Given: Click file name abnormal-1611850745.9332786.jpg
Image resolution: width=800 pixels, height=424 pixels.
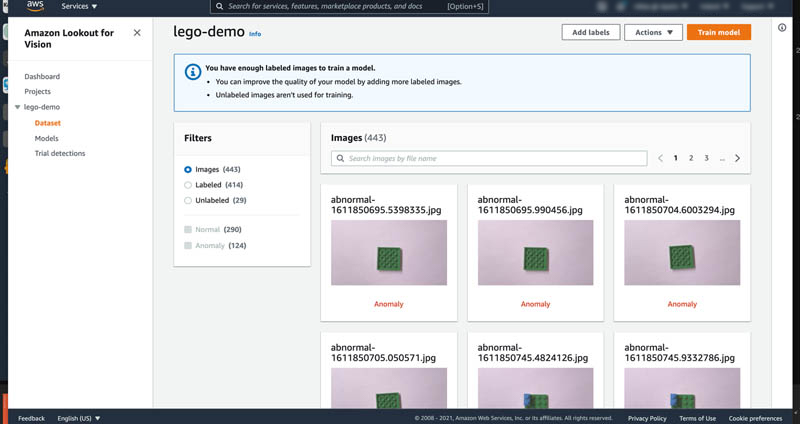Looking at the screenshot, I should pyautogui.click(x=680, y=353).
